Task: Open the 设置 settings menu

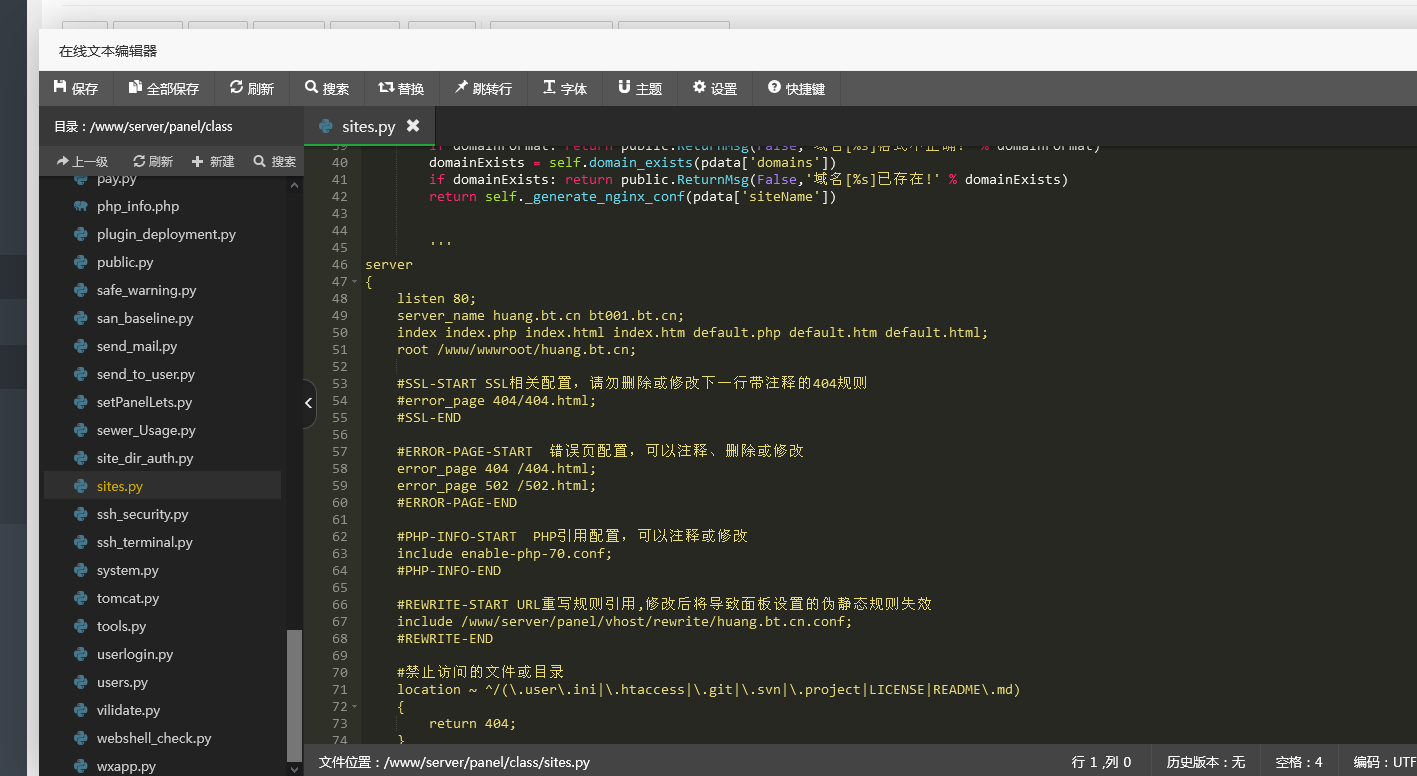Action: (715, 88)
